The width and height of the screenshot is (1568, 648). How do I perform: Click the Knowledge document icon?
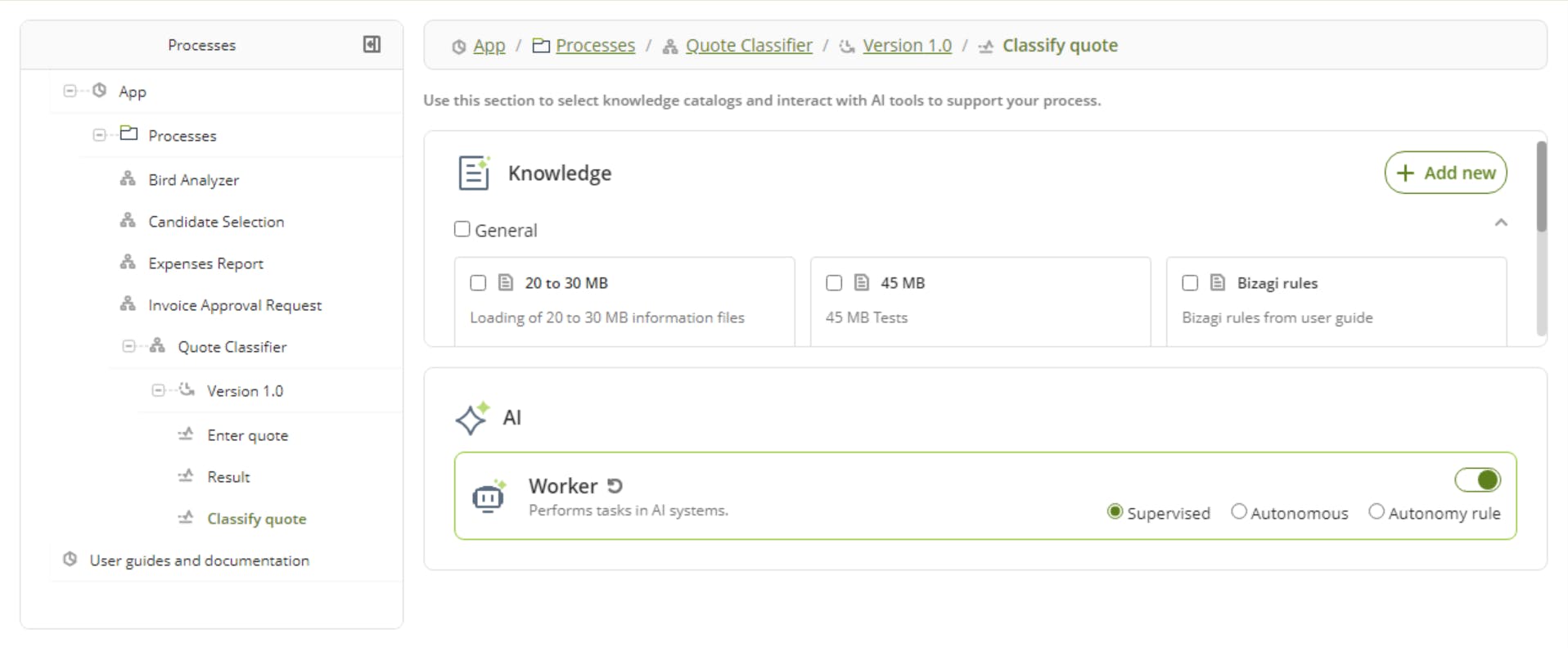474,173
